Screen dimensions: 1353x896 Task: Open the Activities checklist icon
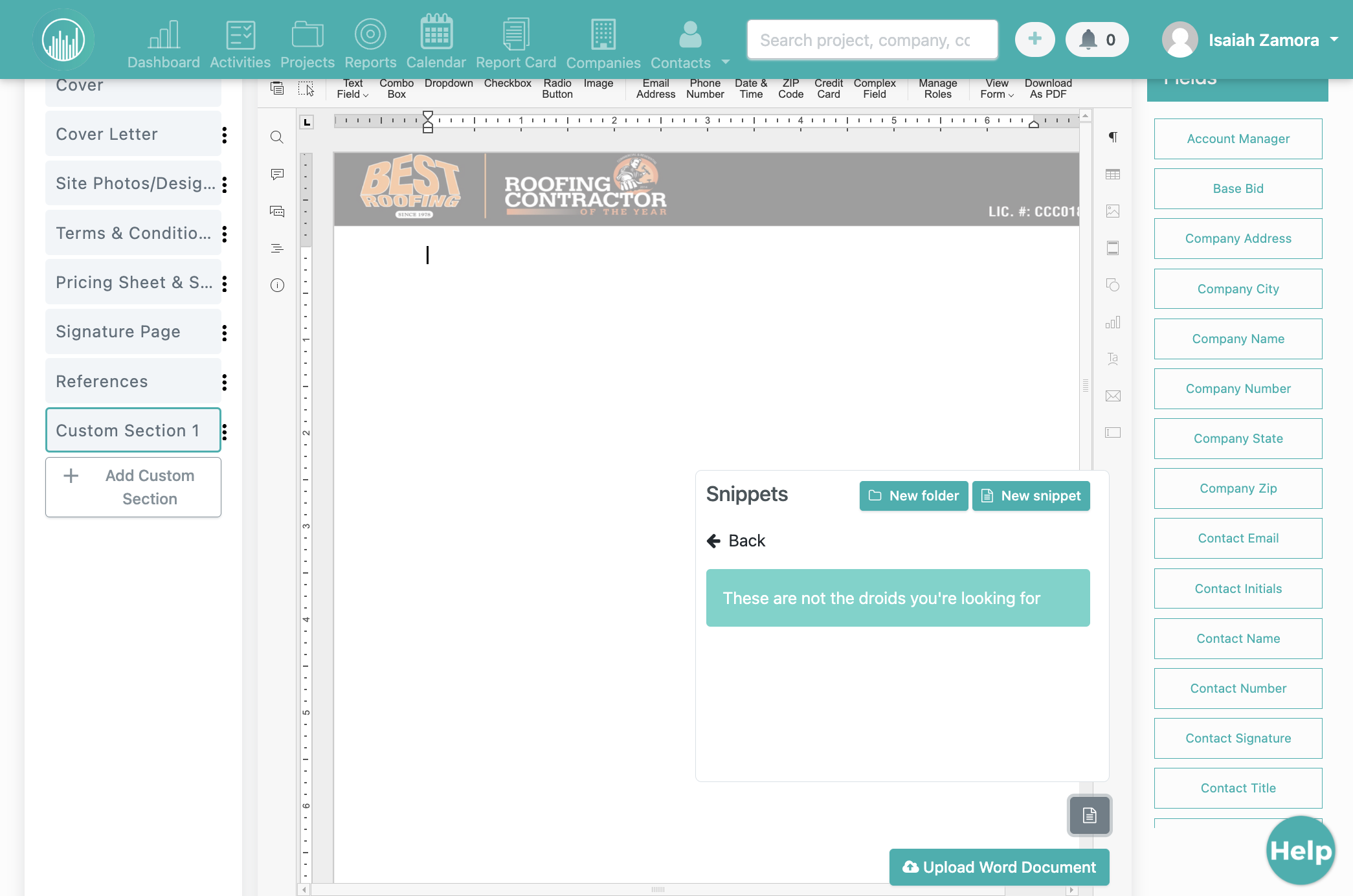point(240,34)
